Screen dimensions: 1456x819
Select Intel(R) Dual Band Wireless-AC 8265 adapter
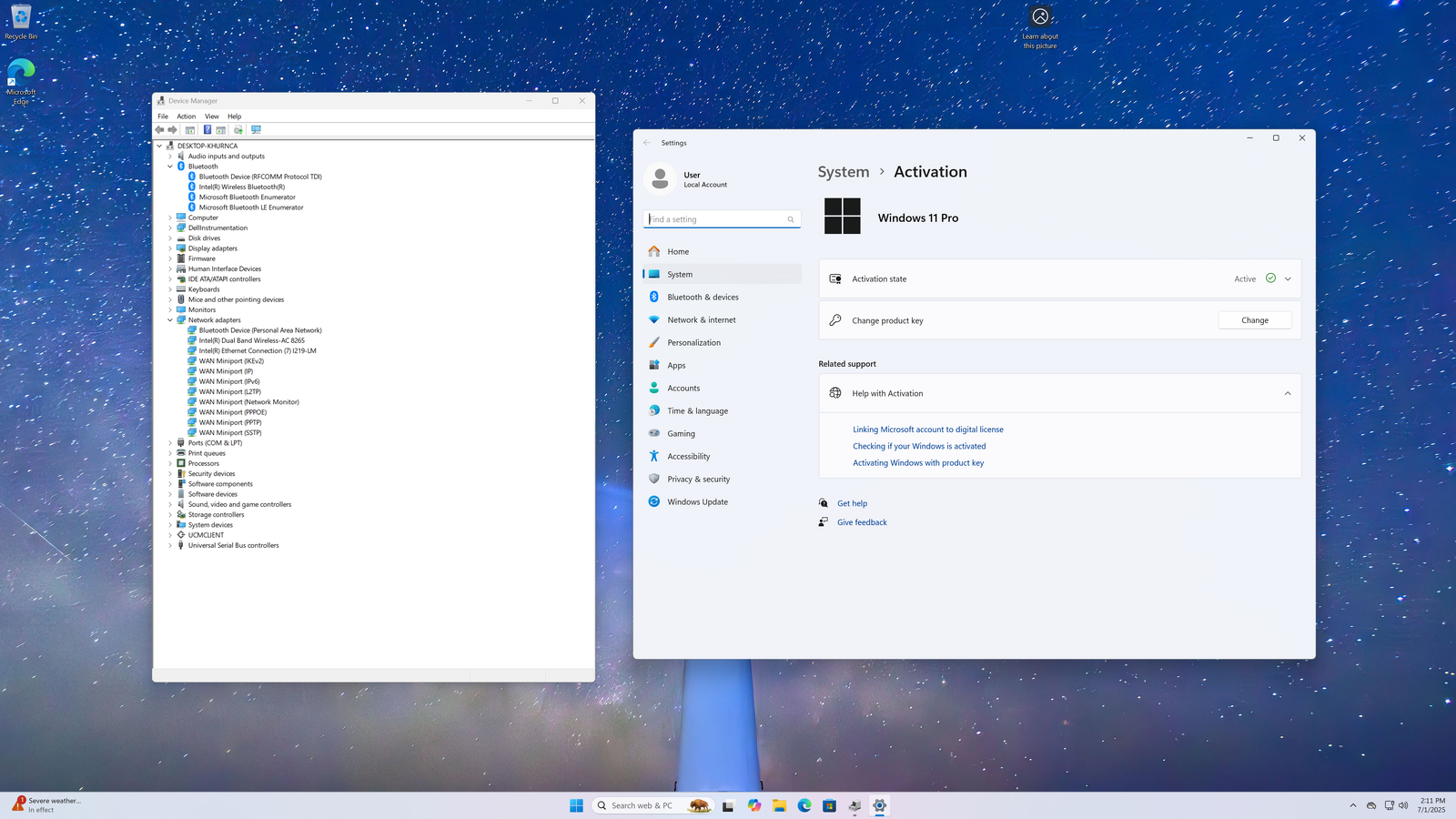252,340
